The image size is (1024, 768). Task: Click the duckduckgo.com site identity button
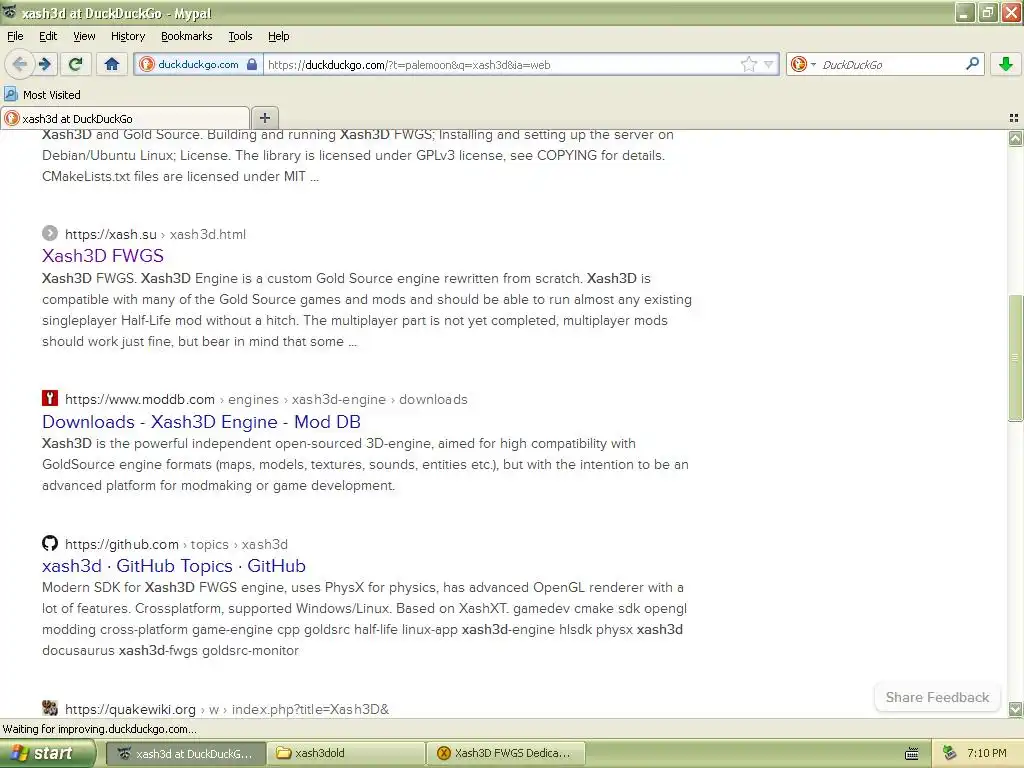coord(199,64)
